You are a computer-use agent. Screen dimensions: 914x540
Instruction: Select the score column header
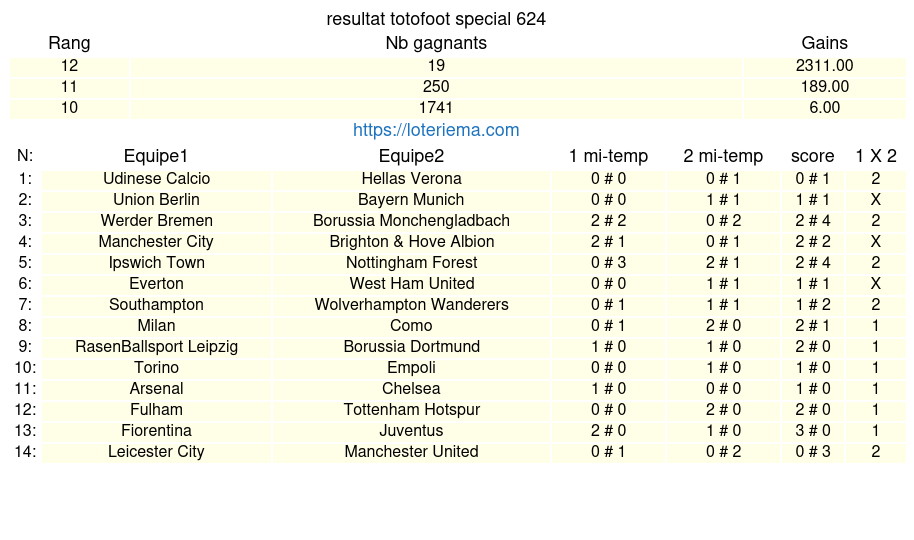(812, 156)
